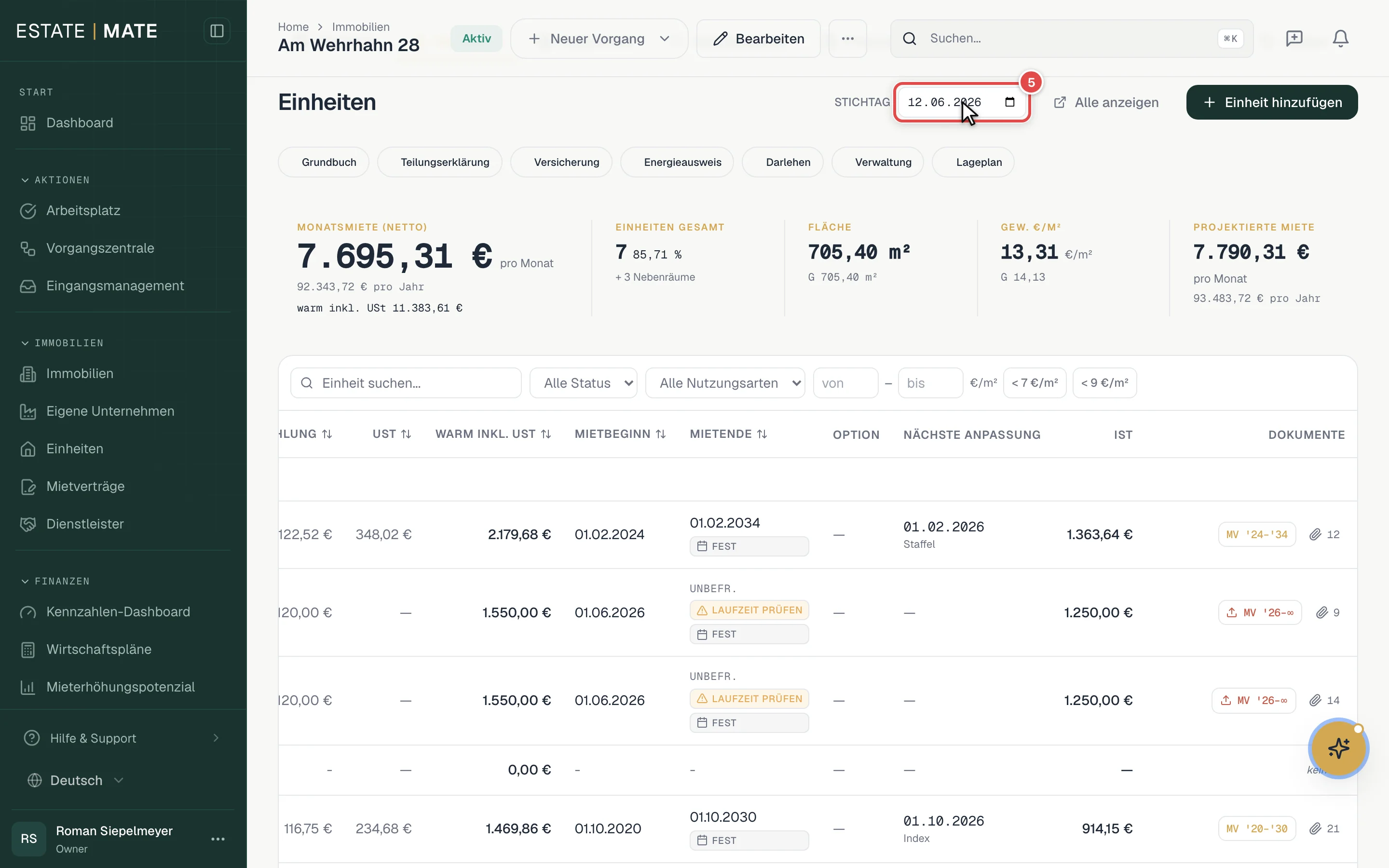The height and width of the screenshot is (868, 1389).
Task: Select the Verwaltung tab
Action: (878, 163)
